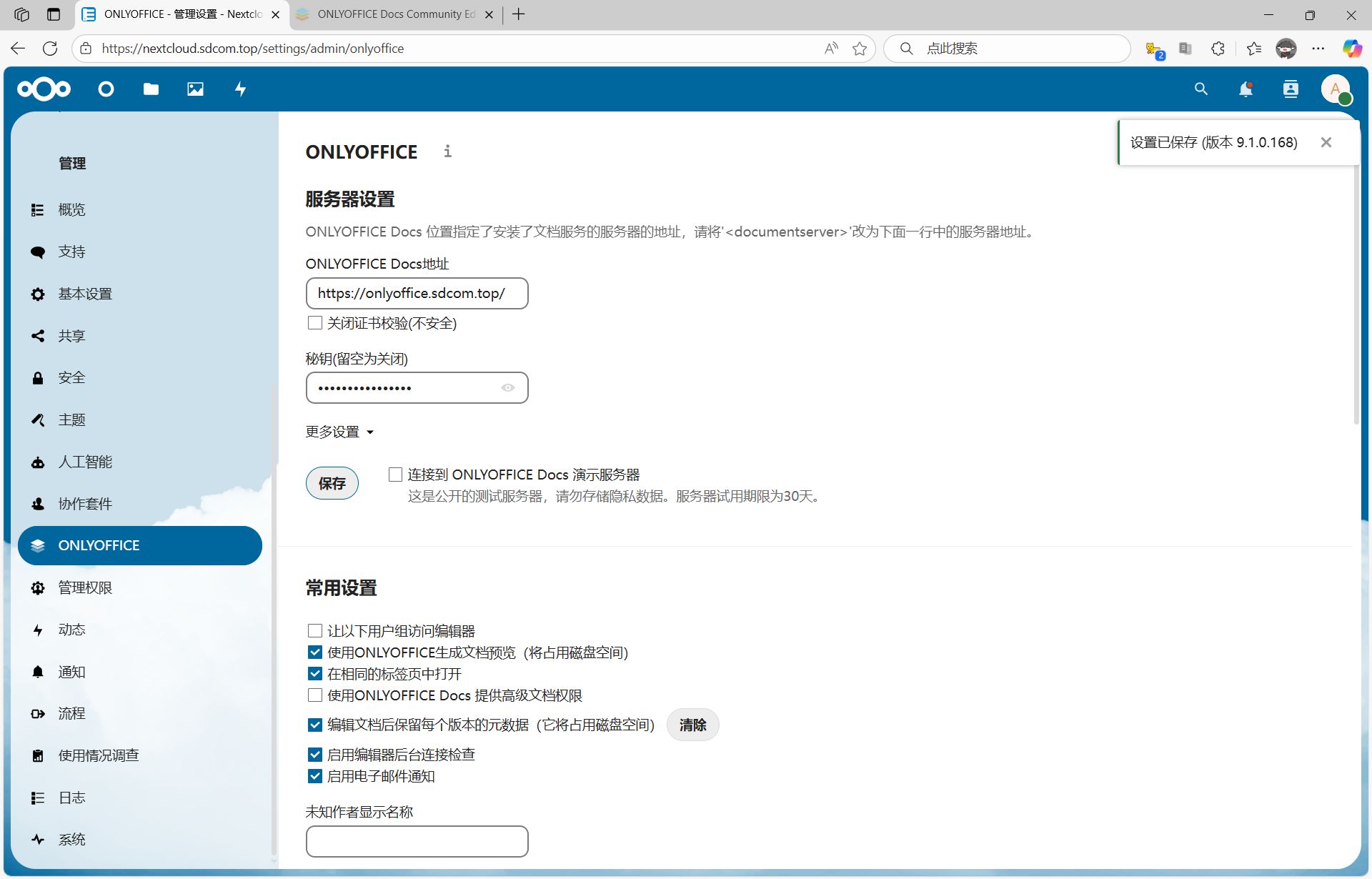Click the 清除 button
This screenshot has height=879, width=1372.
coord(692,725)
